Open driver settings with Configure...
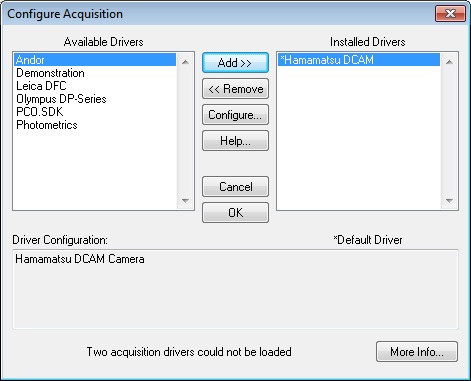The width and height of the screenshot is (471, 381). click(x=235, y=115)
